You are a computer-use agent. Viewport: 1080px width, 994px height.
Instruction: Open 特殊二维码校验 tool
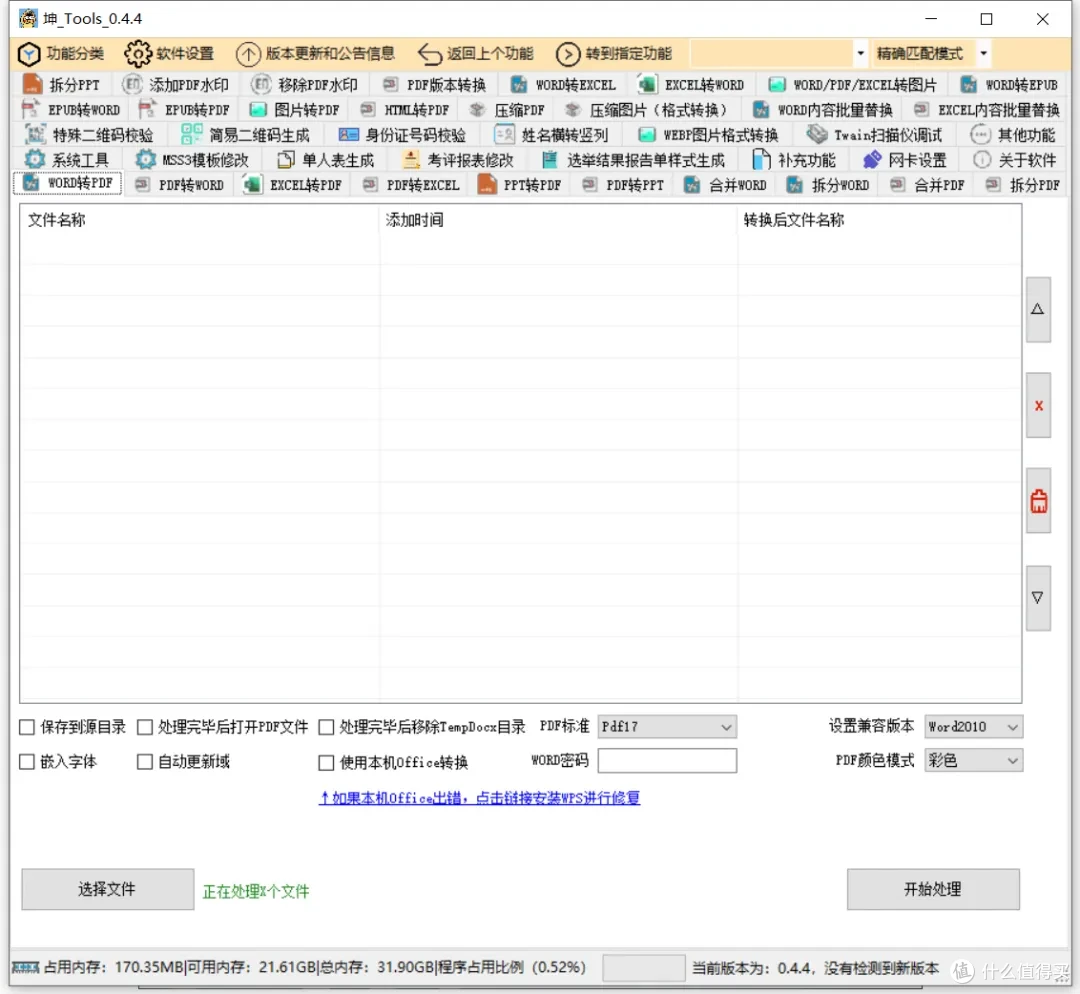[89, 135]
